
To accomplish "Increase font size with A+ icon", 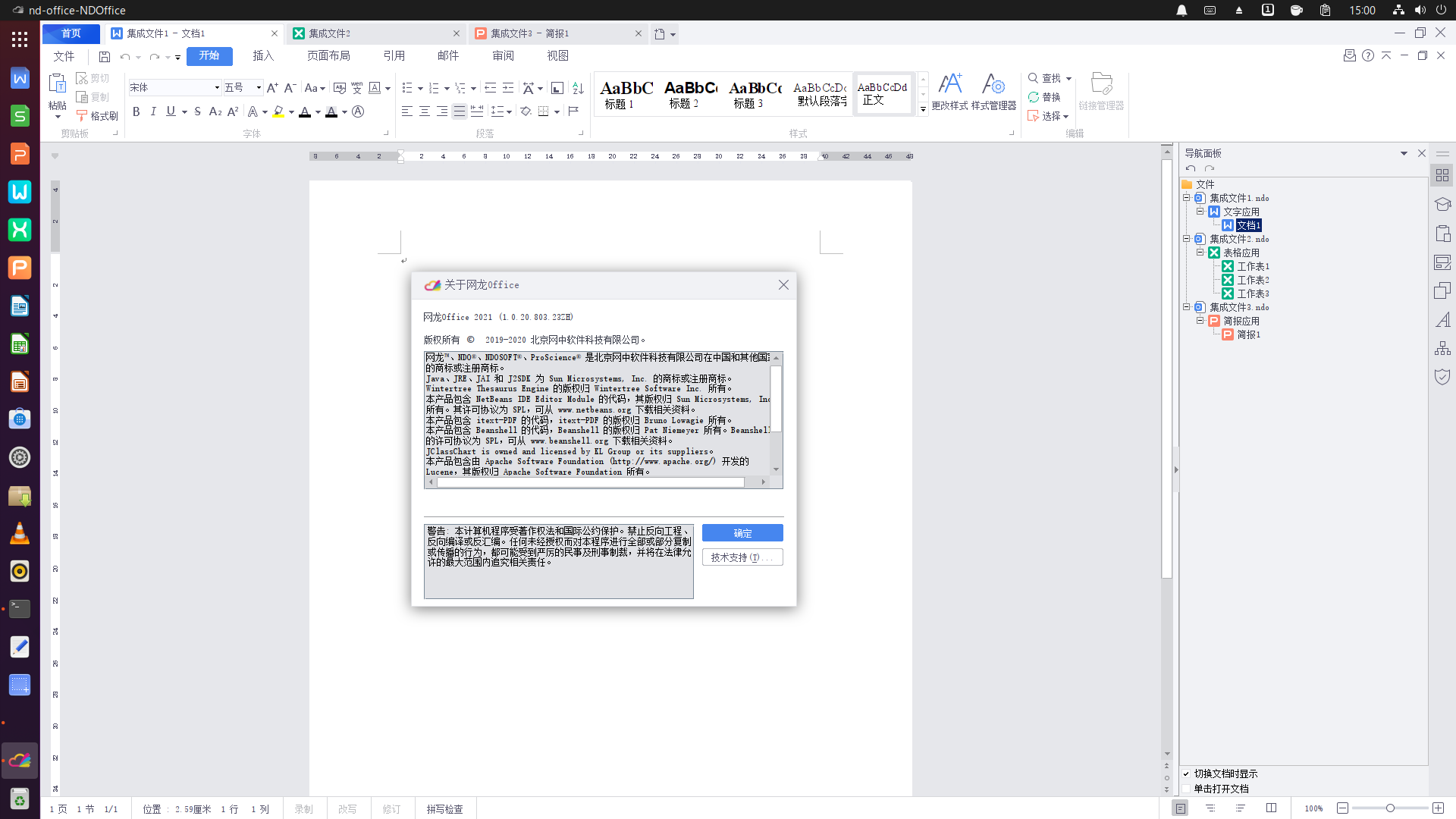I will tap(272, 88).
